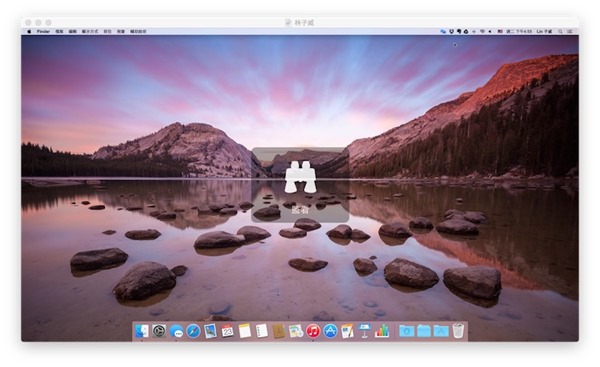Launch Keynote podium icon
Viewport: 600px width, 367px height.
pyautogui.click(x=364, y=331)
